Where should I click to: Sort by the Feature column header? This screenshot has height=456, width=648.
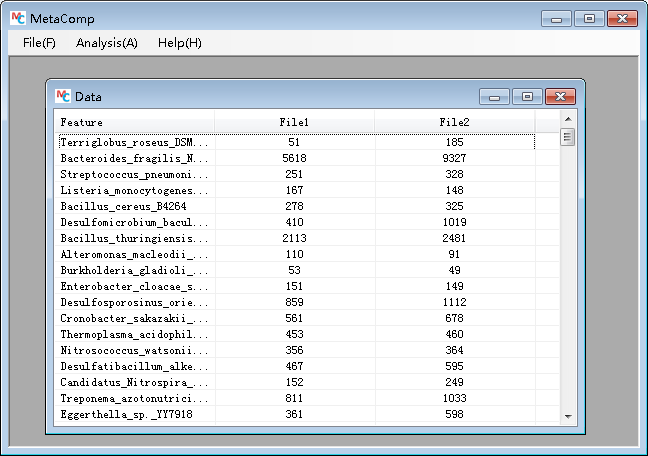click(x=134, y=122)
